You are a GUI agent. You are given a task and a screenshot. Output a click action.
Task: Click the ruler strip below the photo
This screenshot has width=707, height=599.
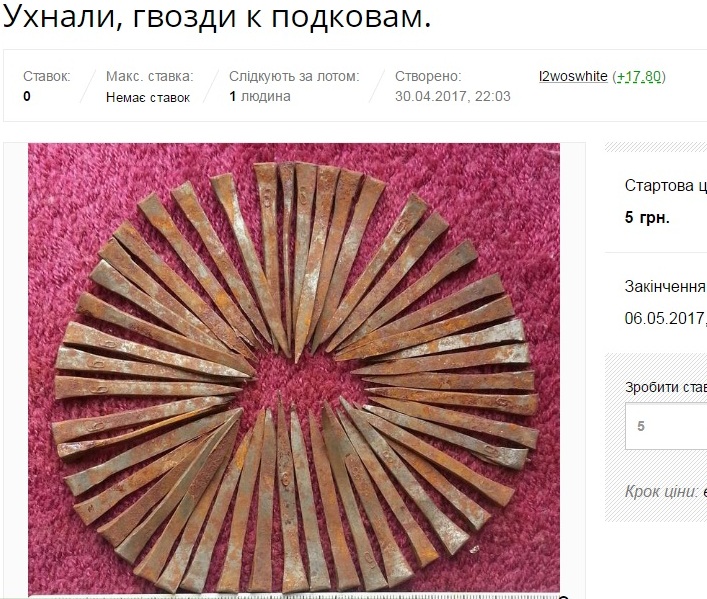coord(294,597)
